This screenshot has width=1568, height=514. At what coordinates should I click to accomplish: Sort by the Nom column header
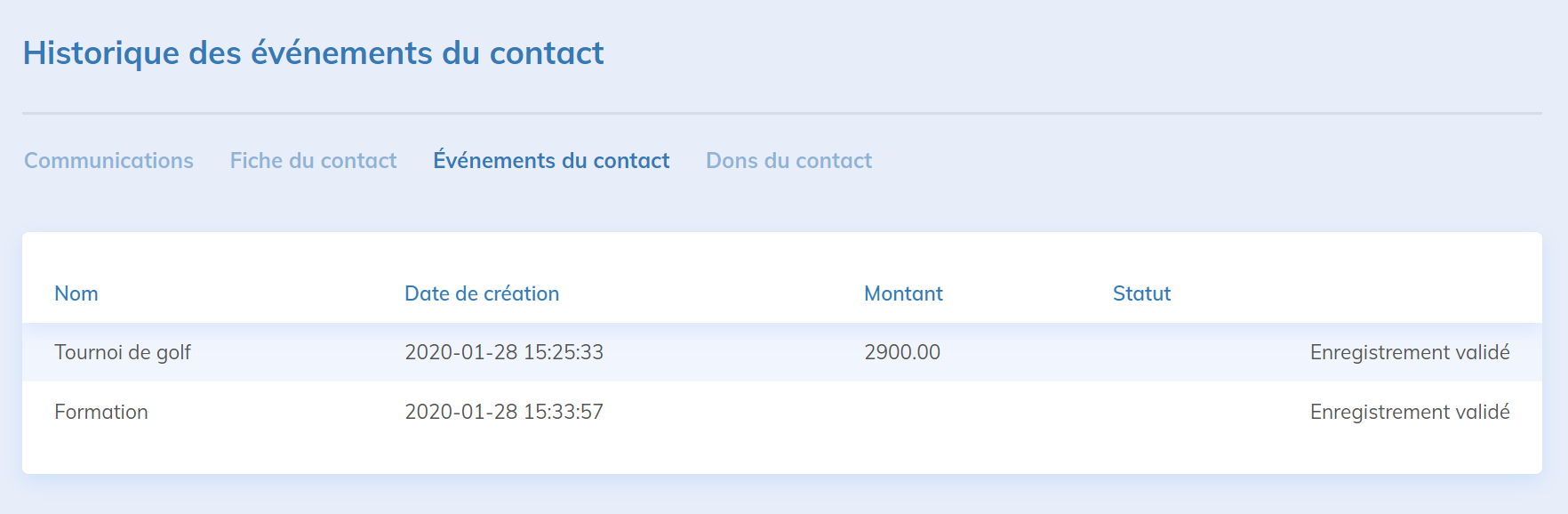tap(76, 293)
